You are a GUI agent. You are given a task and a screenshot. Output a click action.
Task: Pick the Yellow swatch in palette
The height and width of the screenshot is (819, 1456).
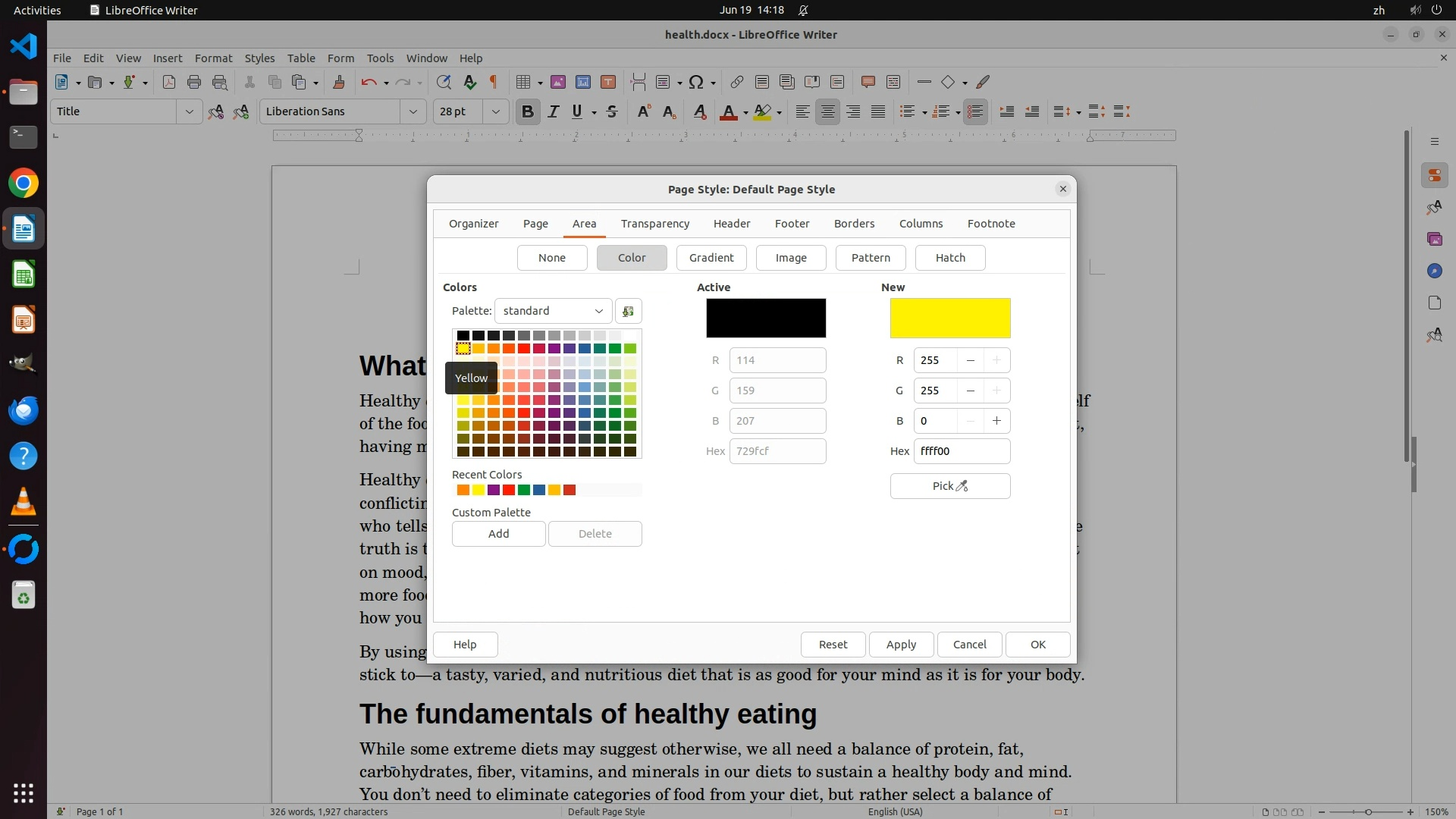click(x=463, y=349)
